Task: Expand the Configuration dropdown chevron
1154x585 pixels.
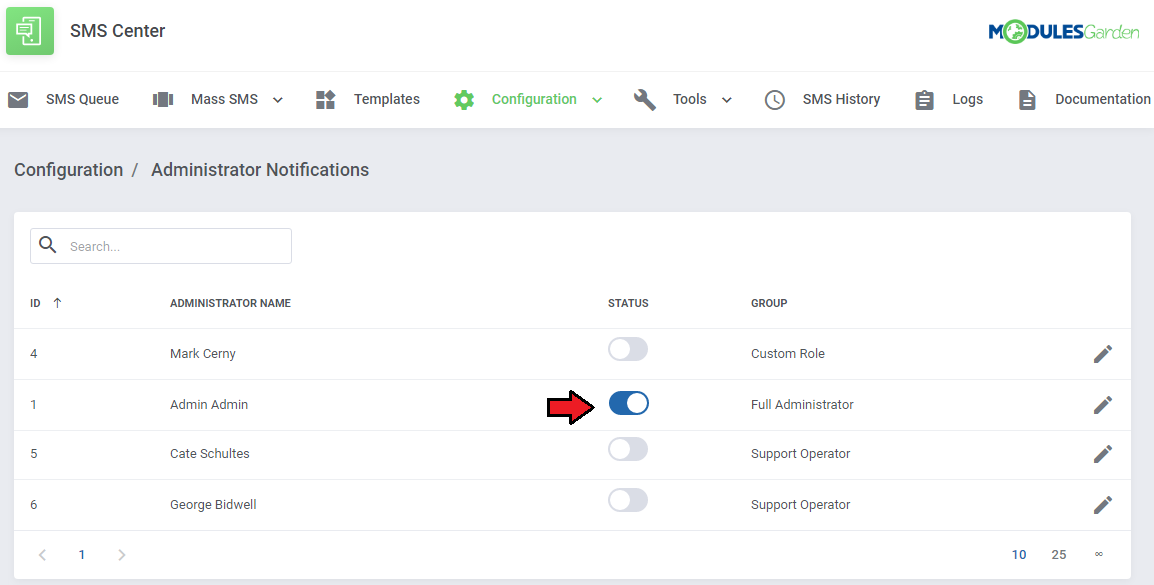Action: pyautogui.click(x=597, y=100)
